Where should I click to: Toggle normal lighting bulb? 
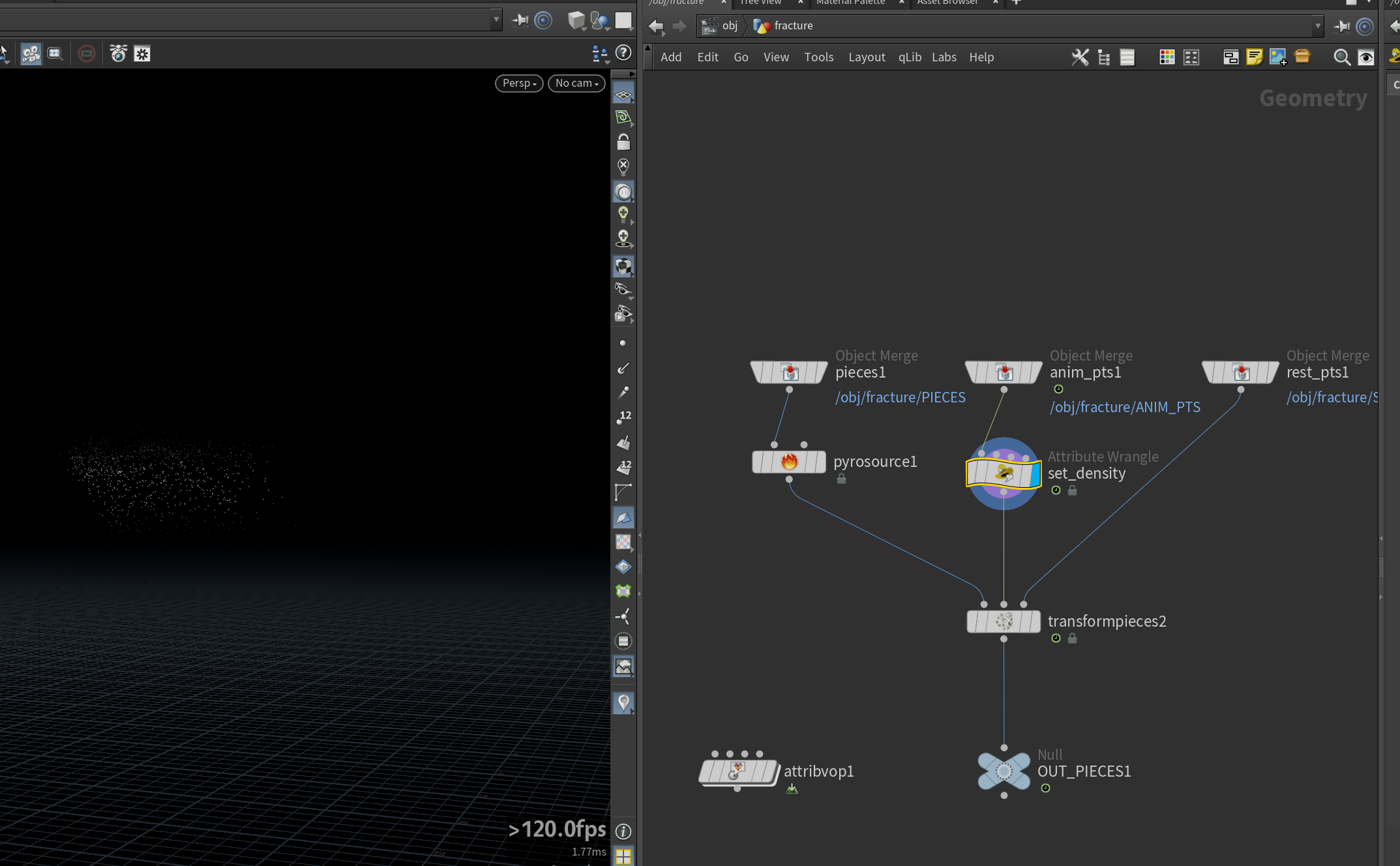coord(623,215)
